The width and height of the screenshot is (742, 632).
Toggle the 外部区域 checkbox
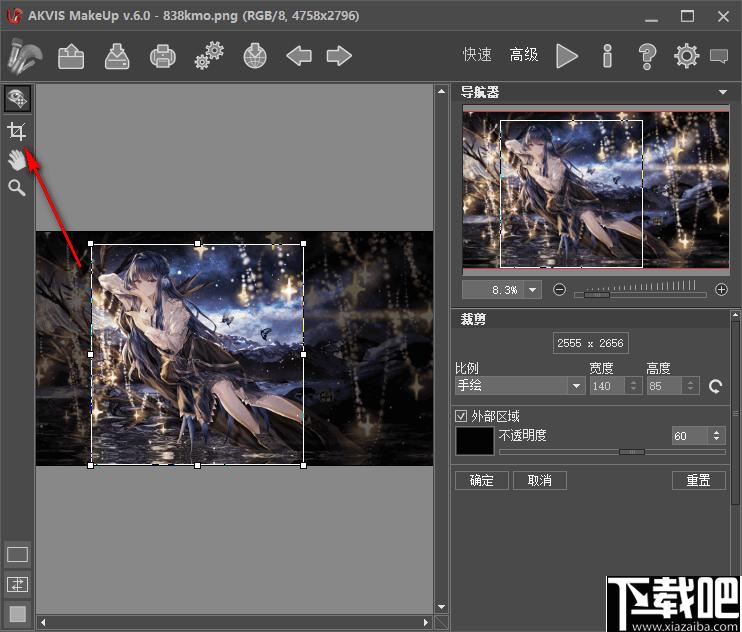[461, 416]
